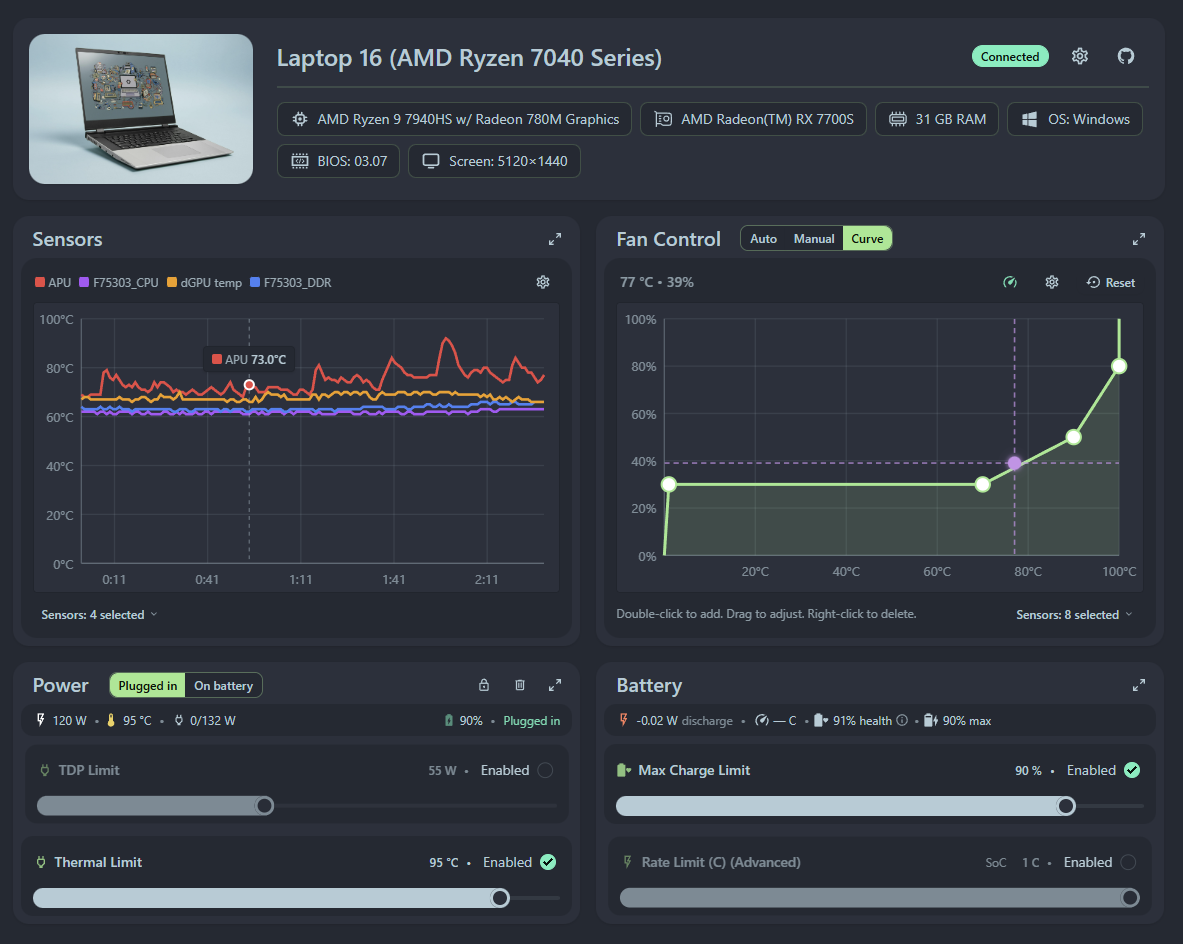Image resolution: width=1183 pixels, height=944 pixels.
Task: Disable the Thermal Limit checkbox
Action: 548,863
